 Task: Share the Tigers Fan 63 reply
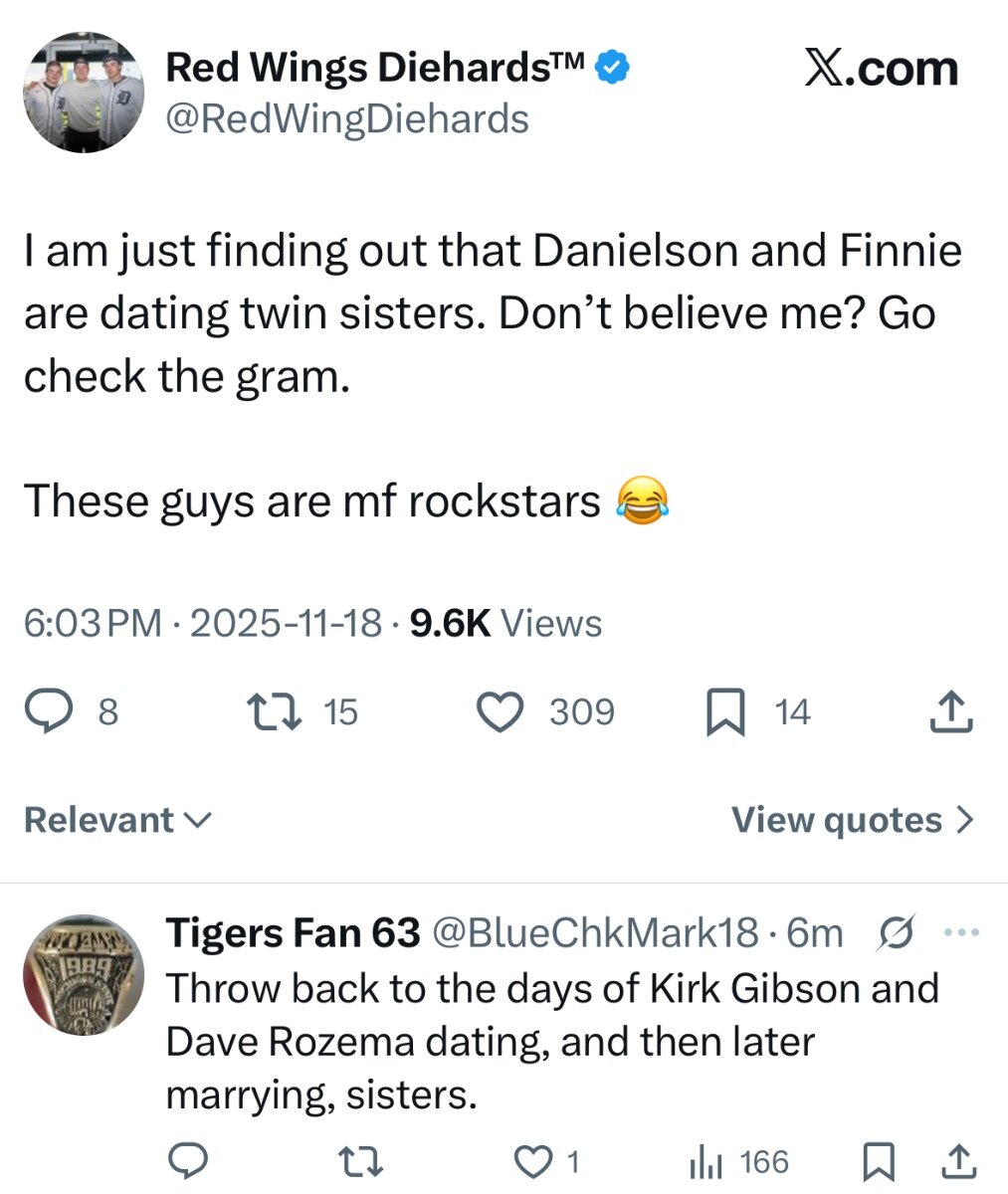pyautogui.click(x=957, y=1160)
